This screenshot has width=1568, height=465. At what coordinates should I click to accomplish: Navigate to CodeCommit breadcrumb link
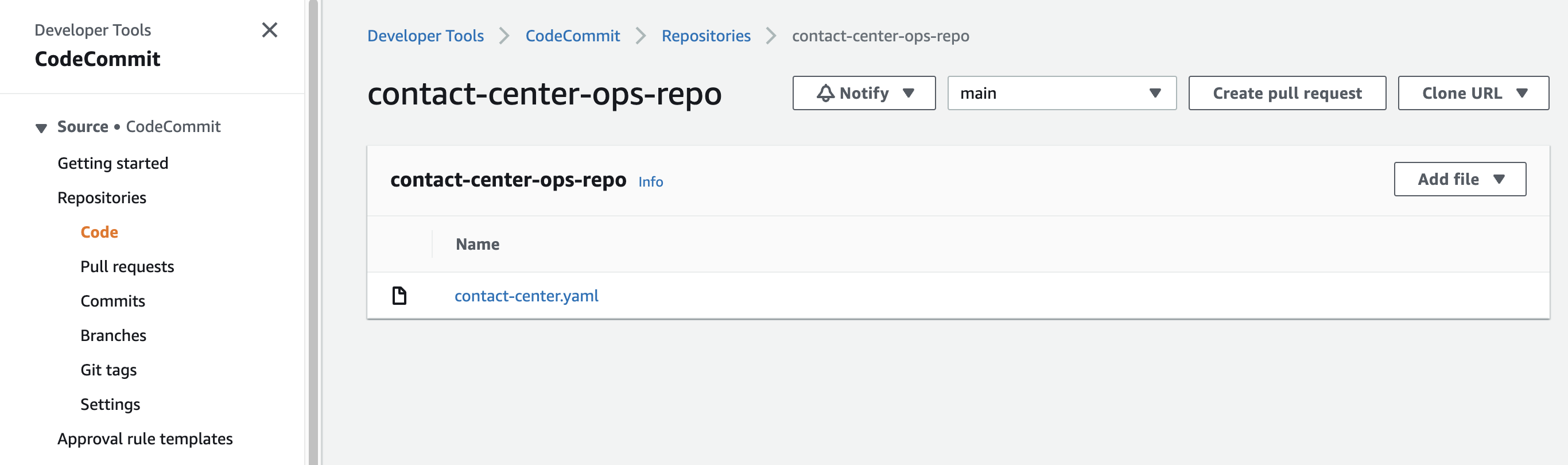coord(573,36)
